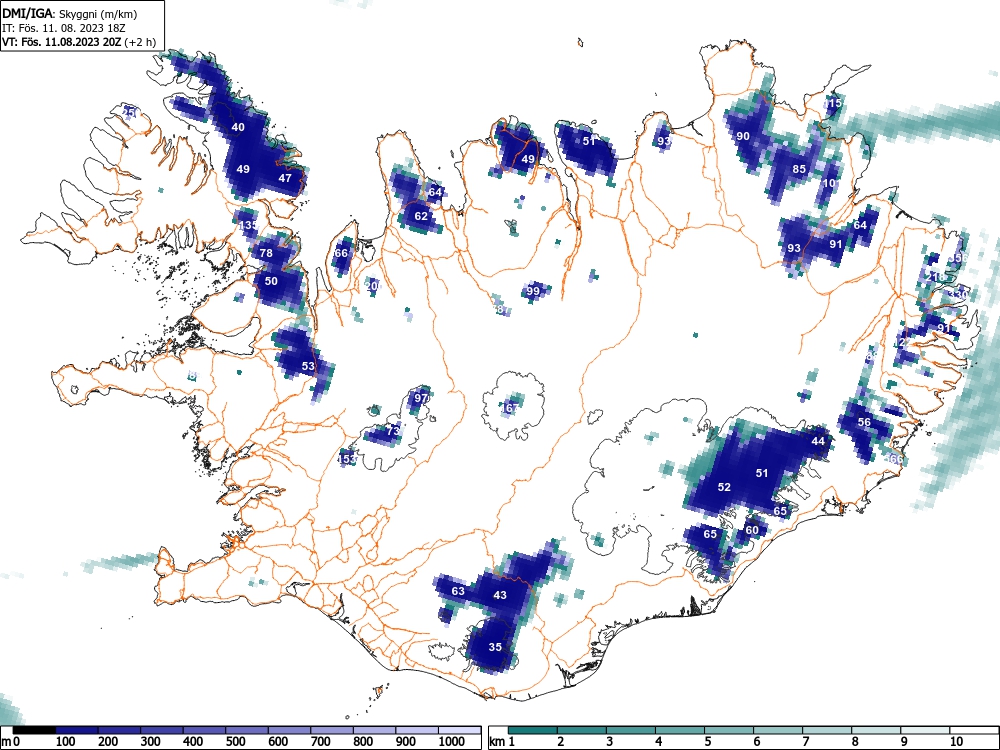Click the dark blue swatch between 100 and 200
Image resolution: width=1000 pixels, height=750 pixels.
pos(77,730)
